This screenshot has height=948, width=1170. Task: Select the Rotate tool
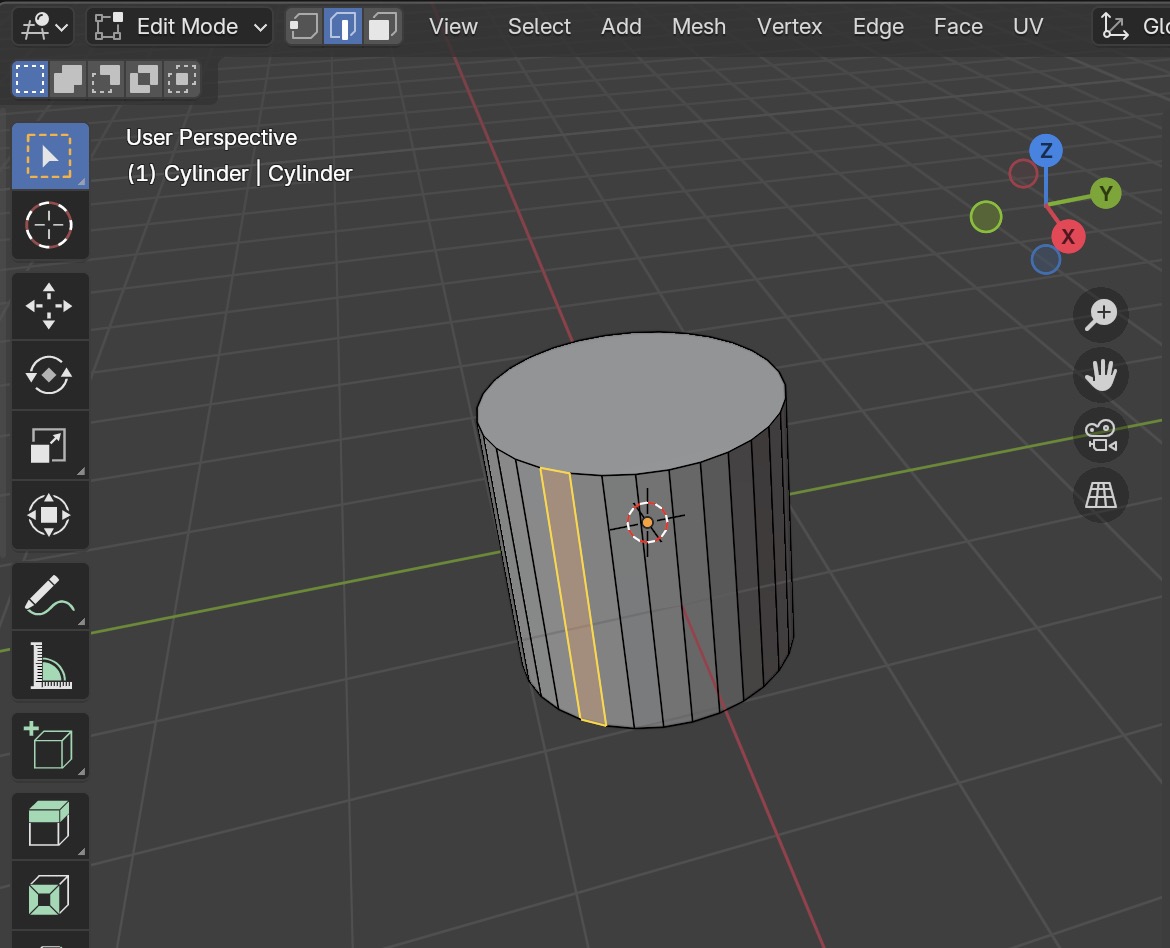pyautogui.click(x=50, y=375)
